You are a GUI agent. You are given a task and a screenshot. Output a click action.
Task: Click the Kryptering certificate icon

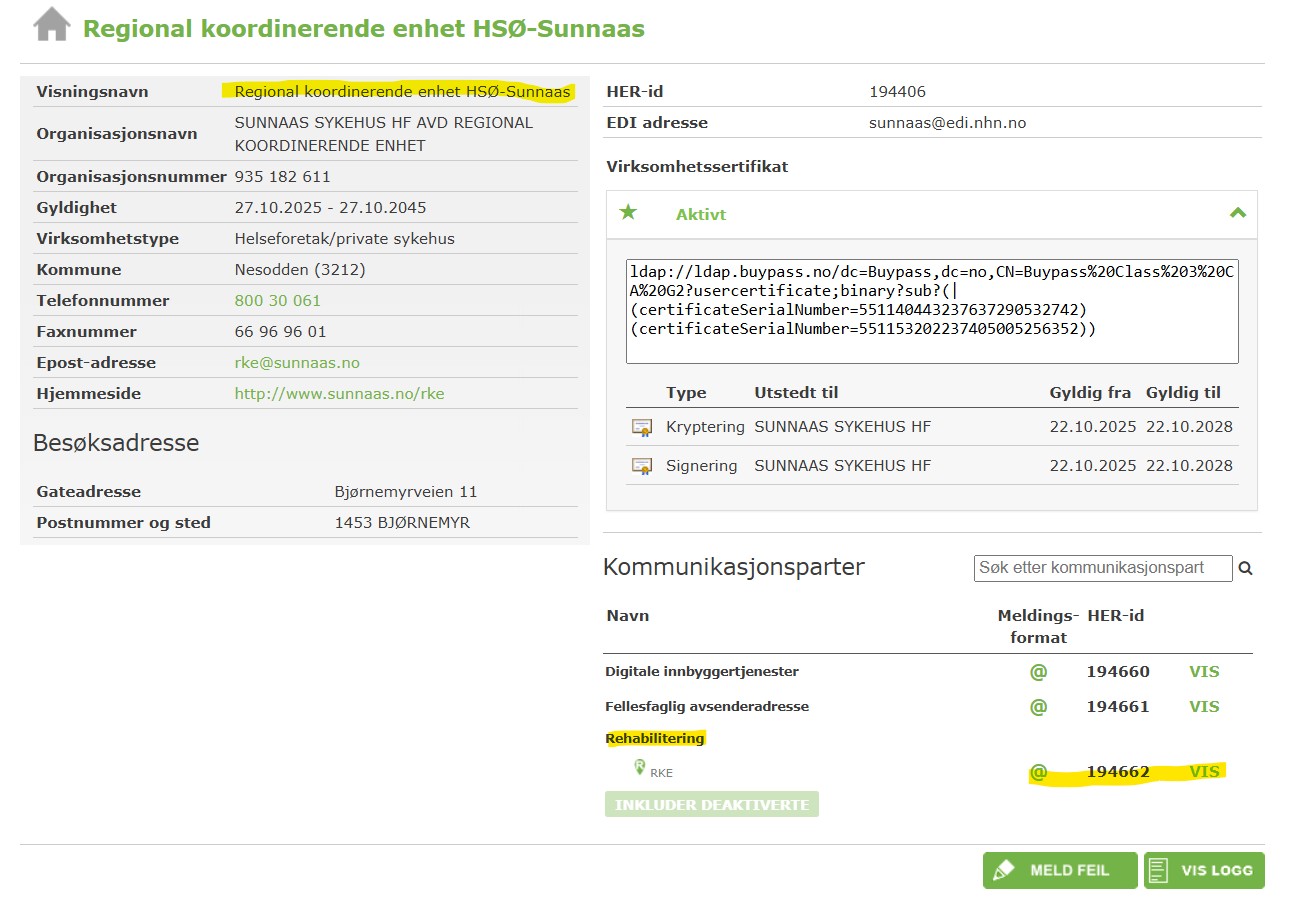(641, 427)
